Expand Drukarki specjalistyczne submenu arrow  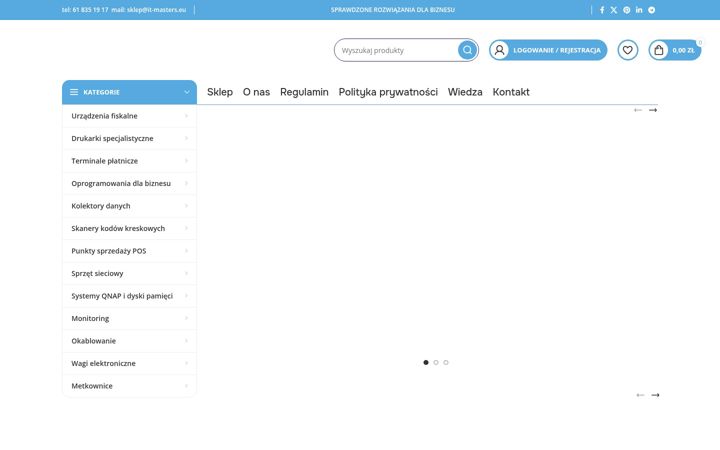pos(186,138)
